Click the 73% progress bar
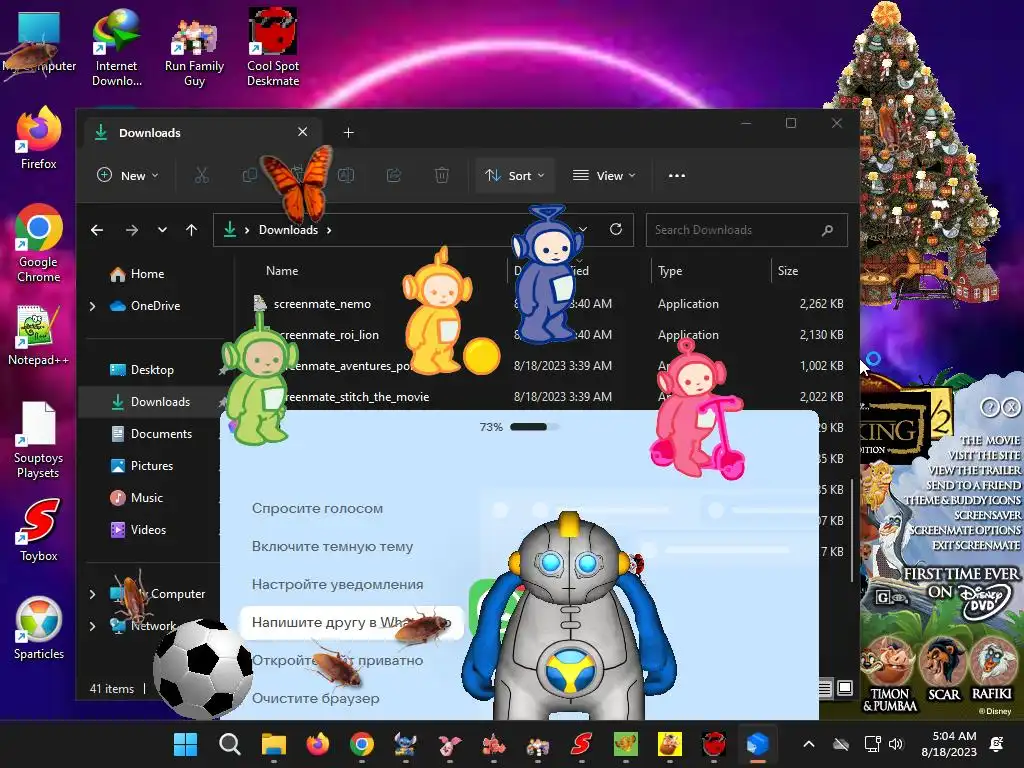 pyautogui.click(x=534, y=427)
